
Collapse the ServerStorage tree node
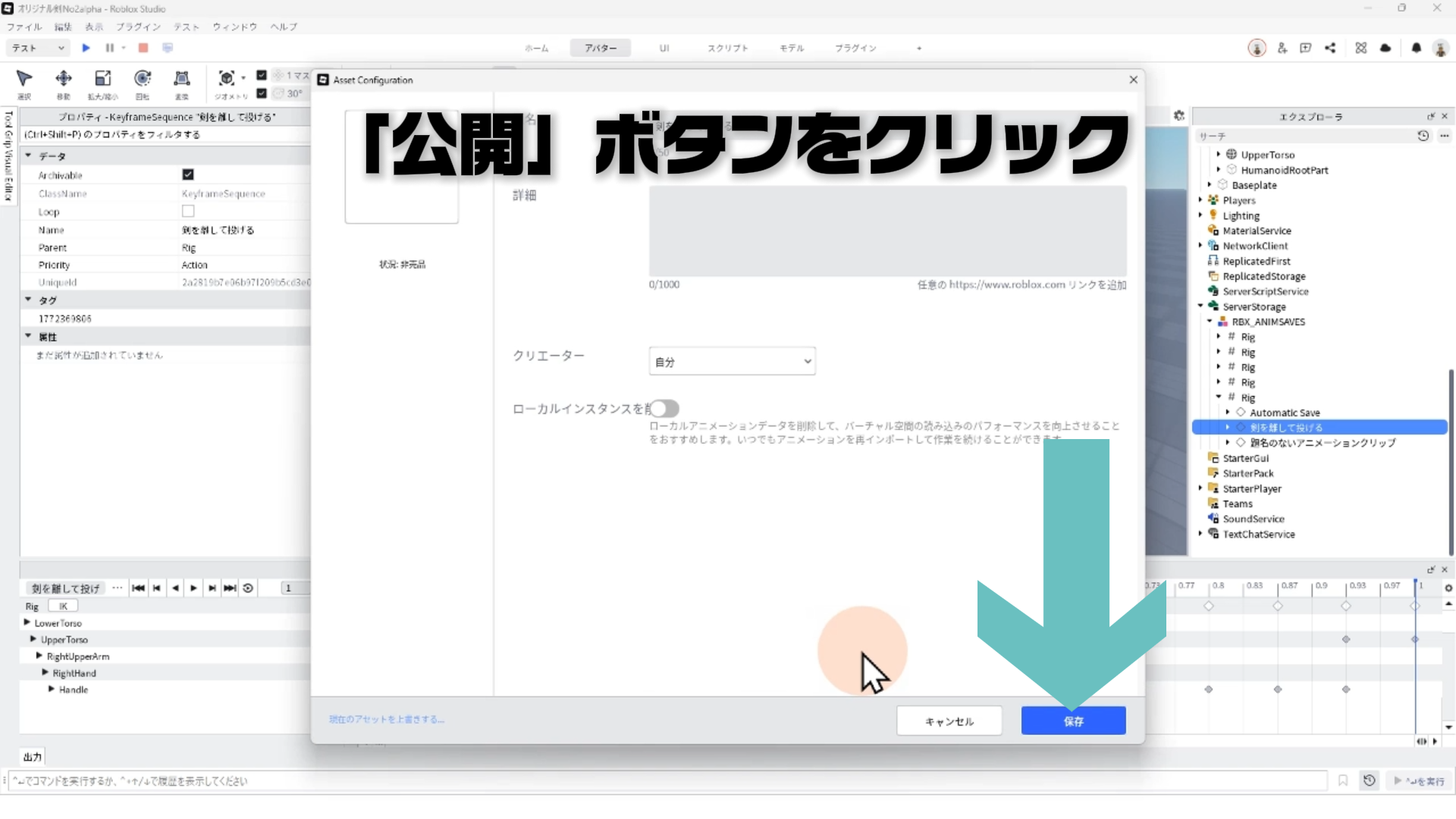pyautogui.click(x=1200, y=306)
